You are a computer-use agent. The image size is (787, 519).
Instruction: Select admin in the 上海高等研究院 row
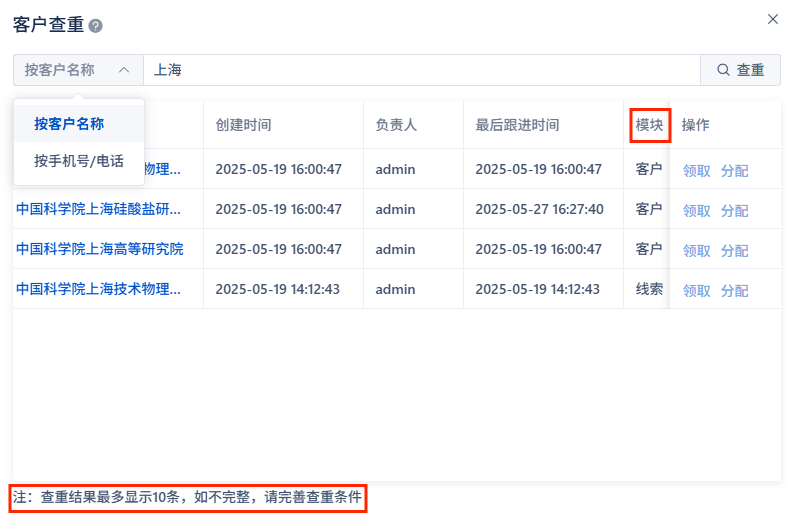coord(396,249)
